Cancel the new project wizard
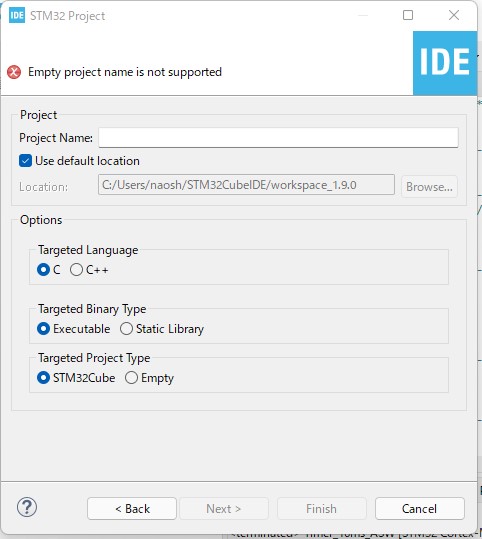This screenshot has width=482, height=539. [x=420, y=509]
